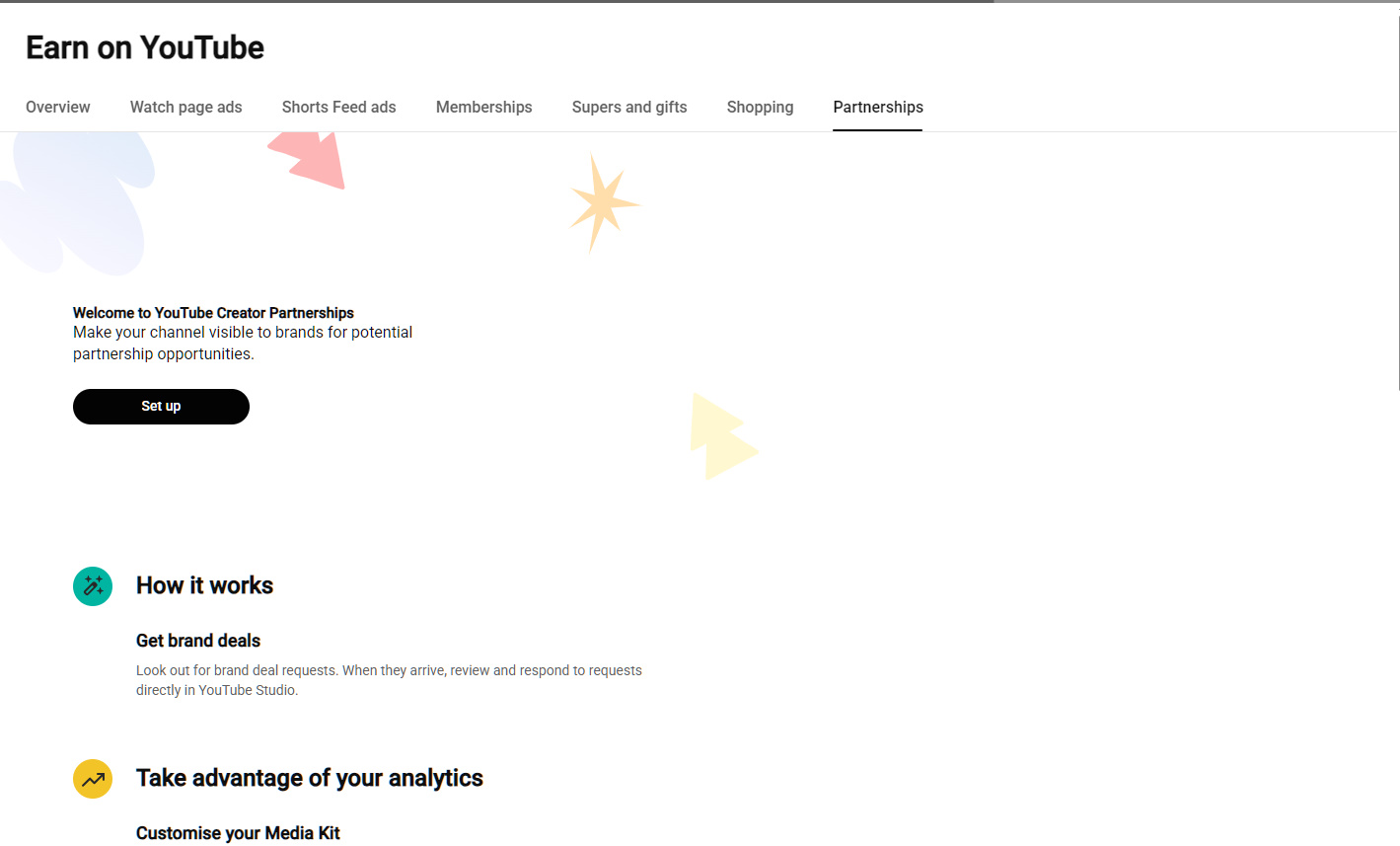The image size is (1400, 846).
Task: Click the Welcome to YouTube Creator Partnerships text
Action: coord(213,313)
